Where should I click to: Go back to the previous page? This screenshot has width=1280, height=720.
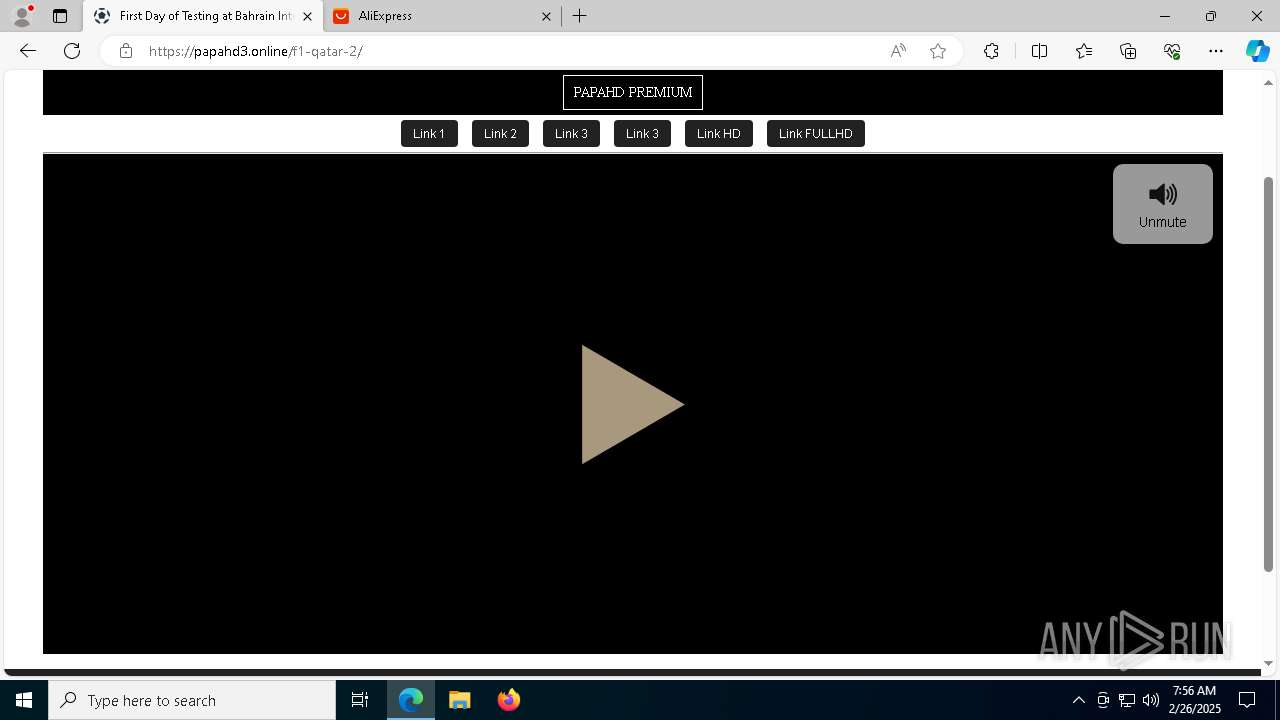(x=28, y=51)
